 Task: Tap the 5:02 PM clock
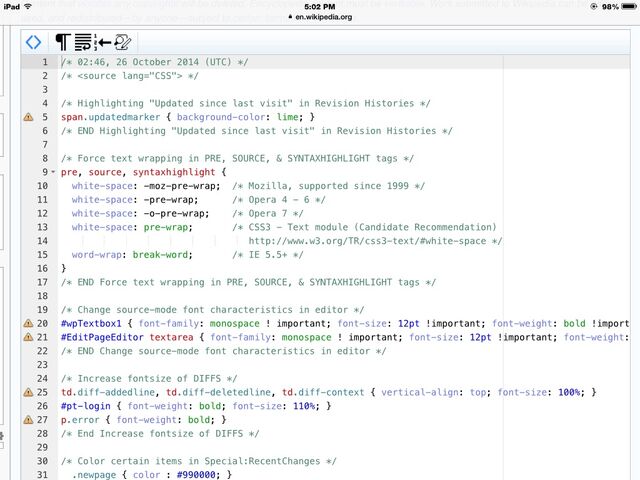point(320,7)
